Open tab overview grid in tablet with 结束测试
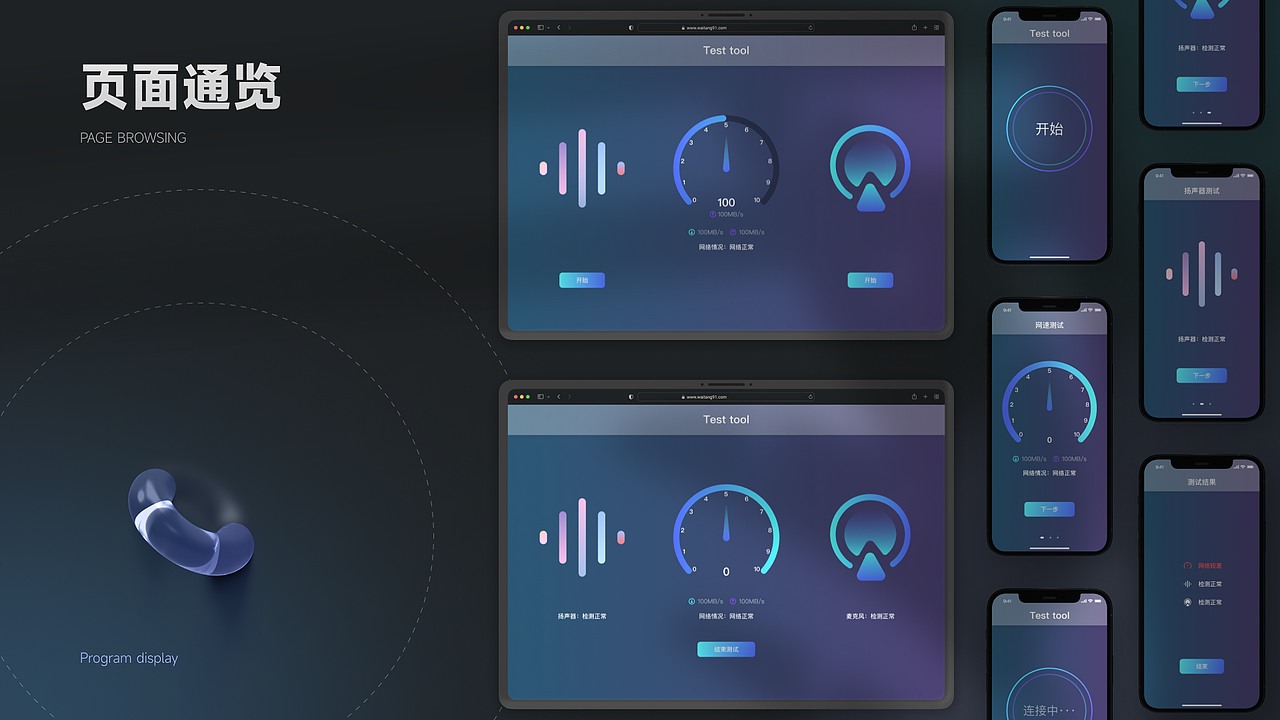 [x=937, y=396]
